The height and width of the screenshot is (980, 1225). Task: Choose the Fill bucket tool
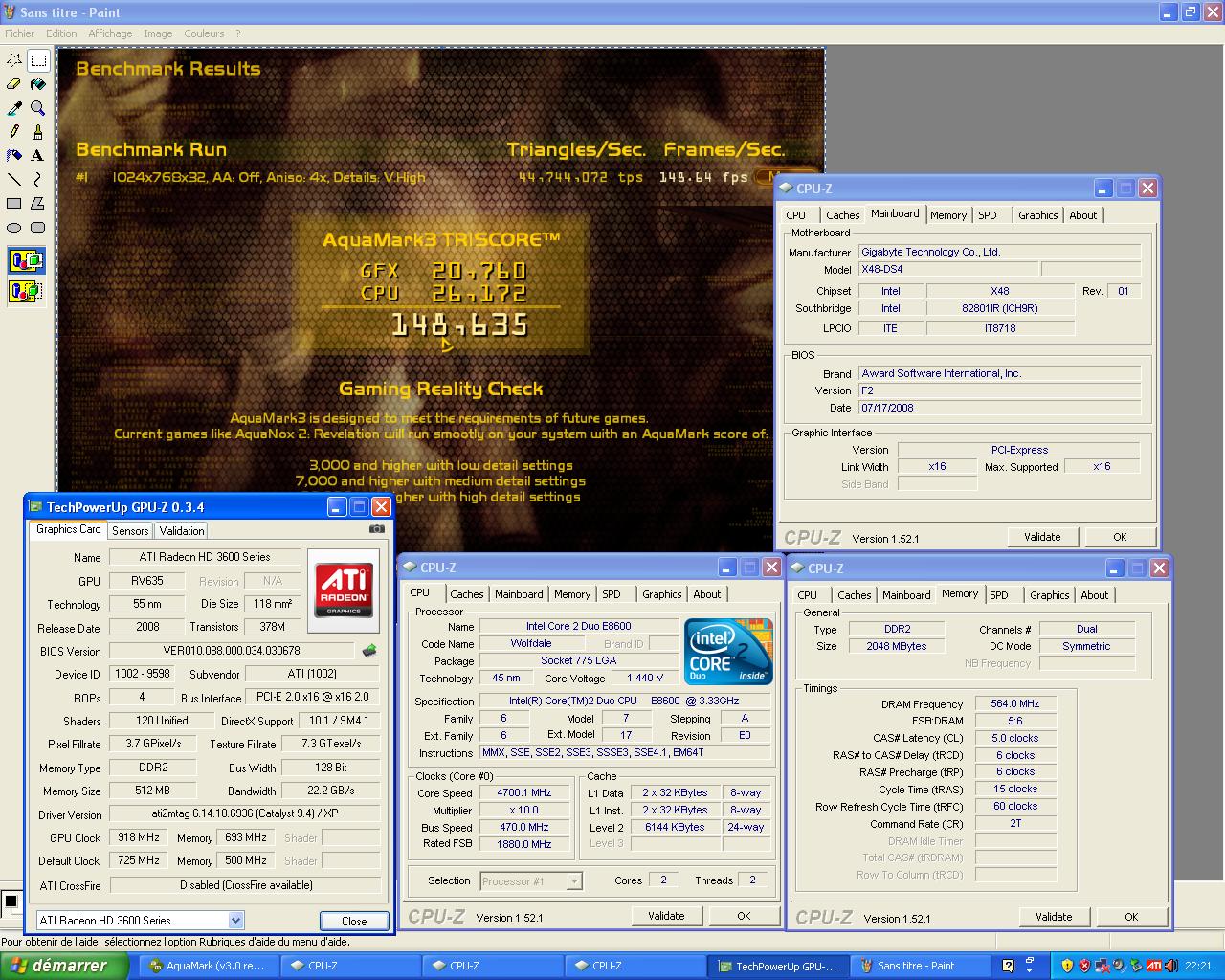(38, 84)
